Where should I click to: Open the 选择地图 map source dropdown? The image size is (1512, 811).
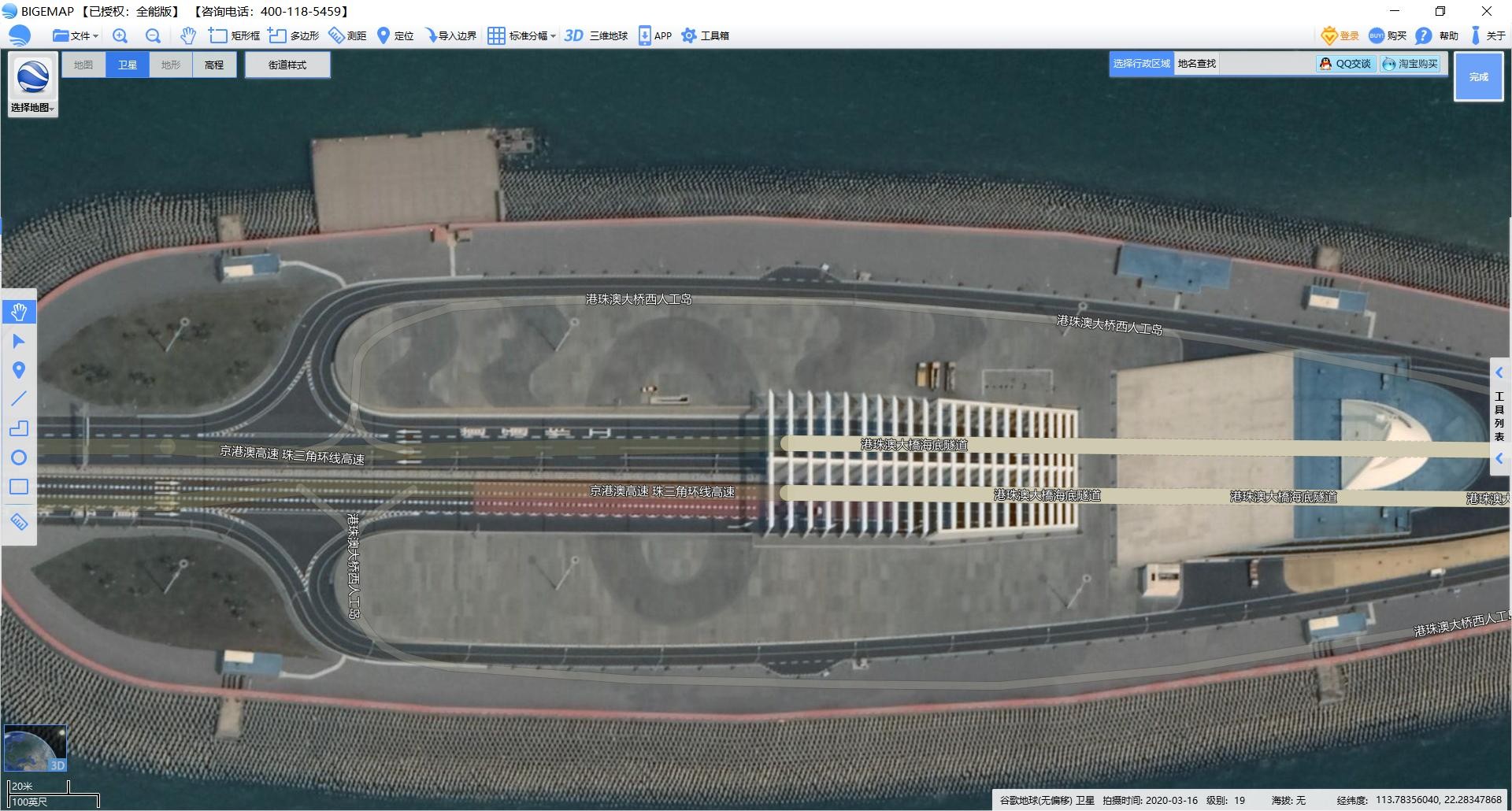coord(32,108)
